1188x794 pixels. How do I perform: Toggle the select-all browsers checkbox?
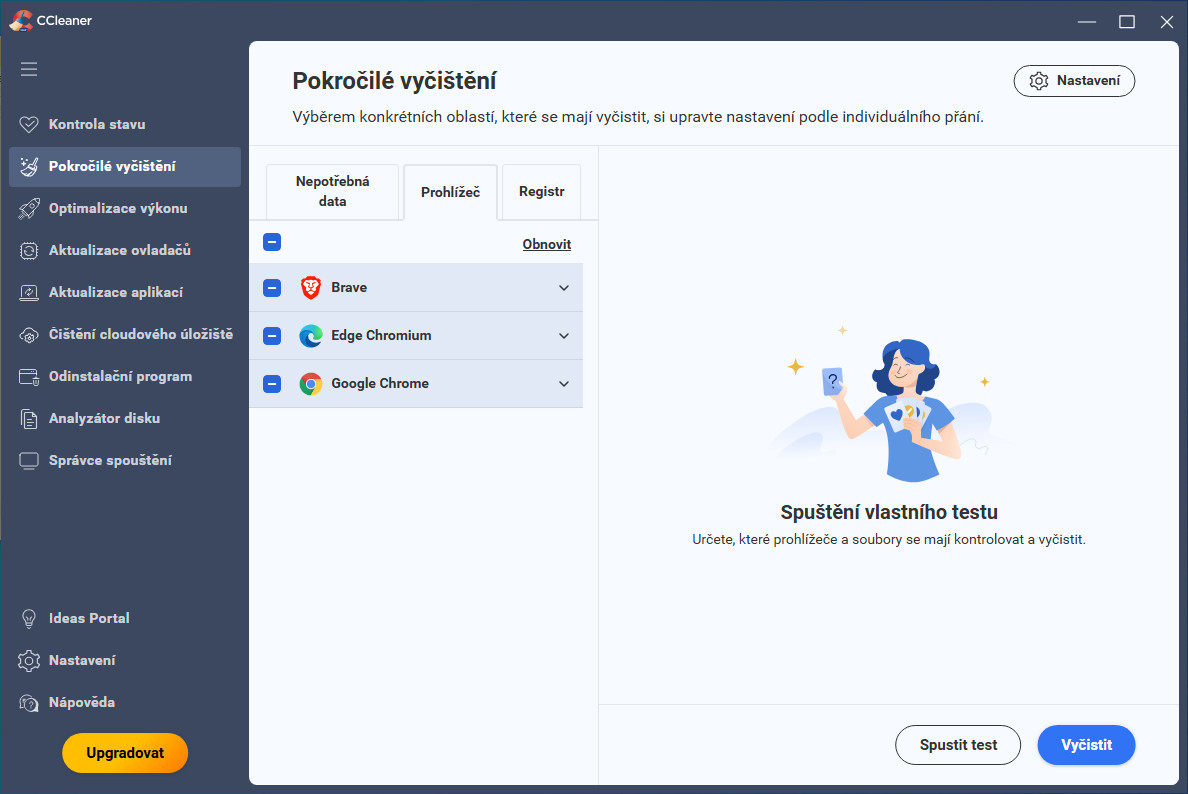(x=272, y=242)
